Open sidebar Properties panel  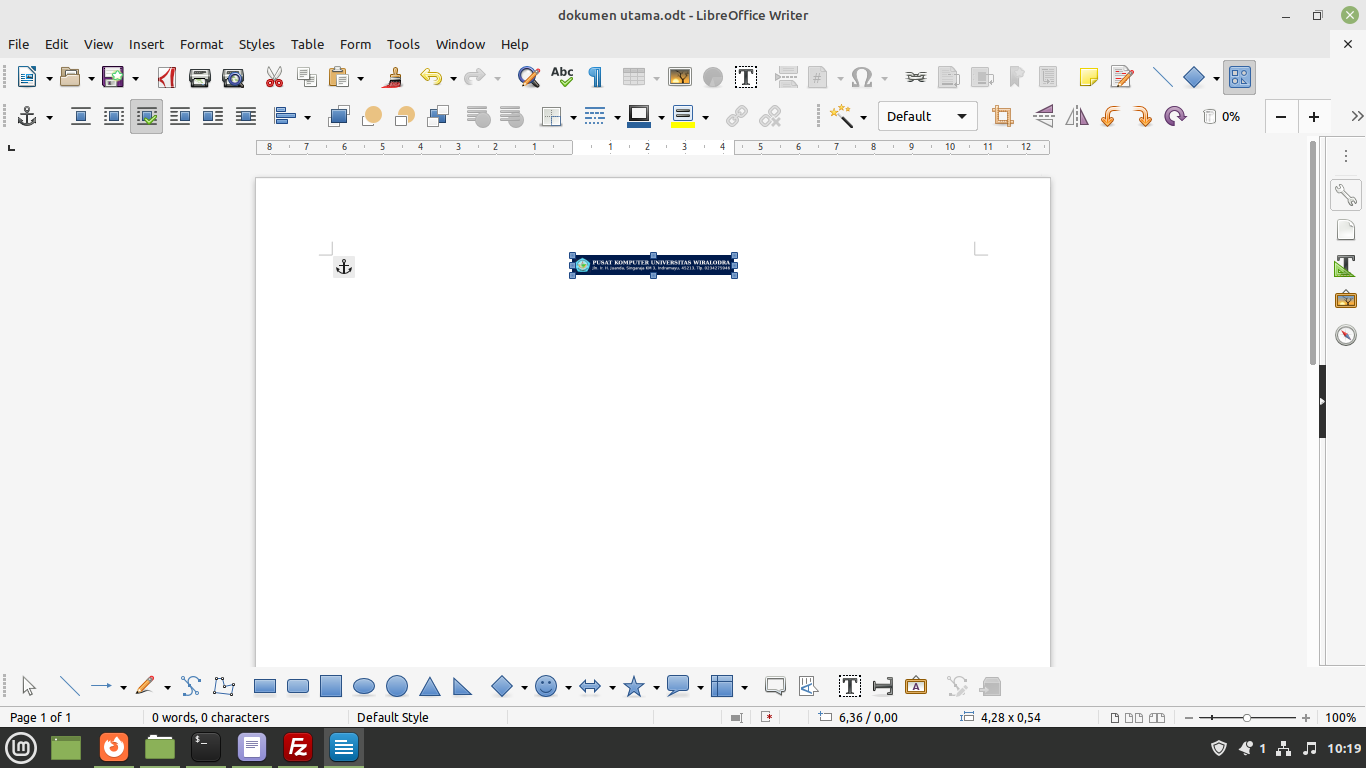tap(1346, 195)
